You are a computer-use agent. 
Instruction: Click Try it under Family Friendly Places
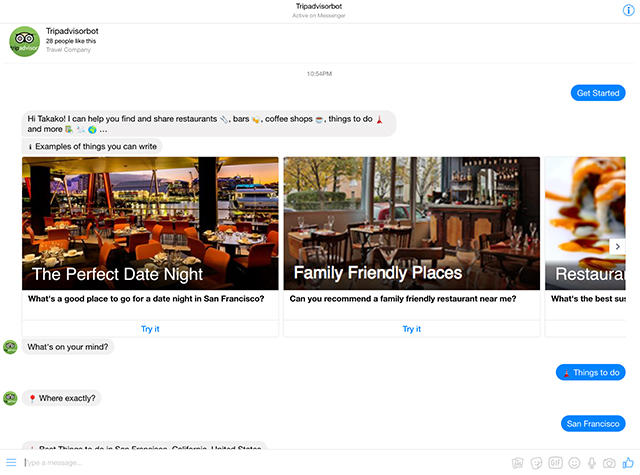(x=411, y=329)
